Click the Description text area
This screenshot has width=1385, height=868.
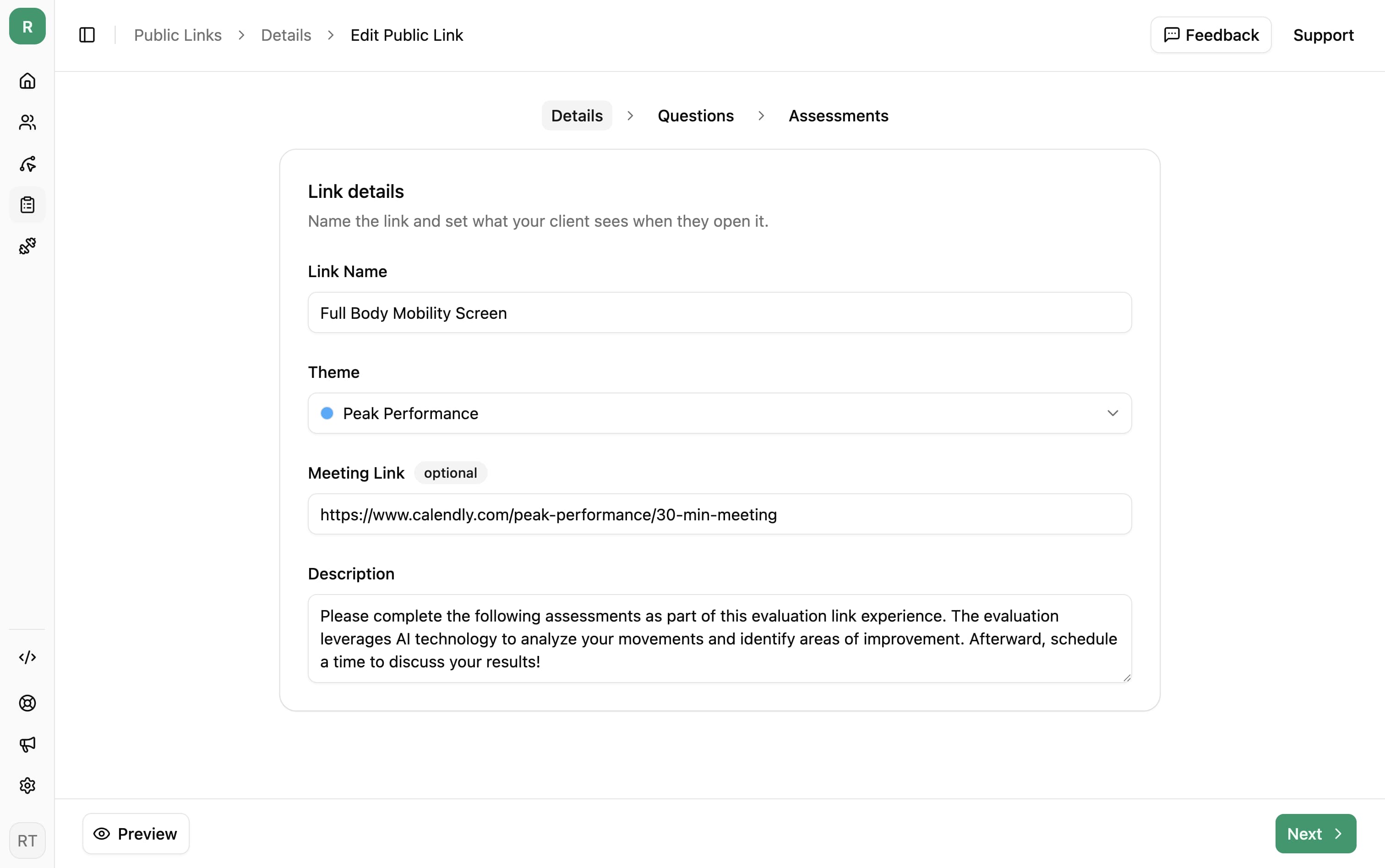[x=720, y=639]
